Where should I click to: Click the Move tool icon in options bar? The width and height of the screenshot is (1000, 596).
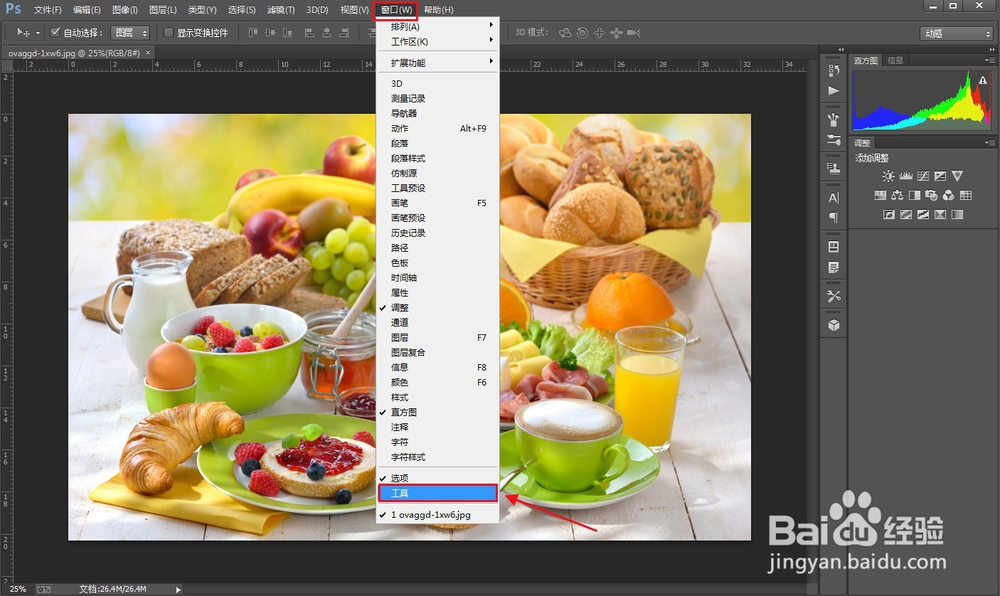pyautogui.click(x=23, y=33)
